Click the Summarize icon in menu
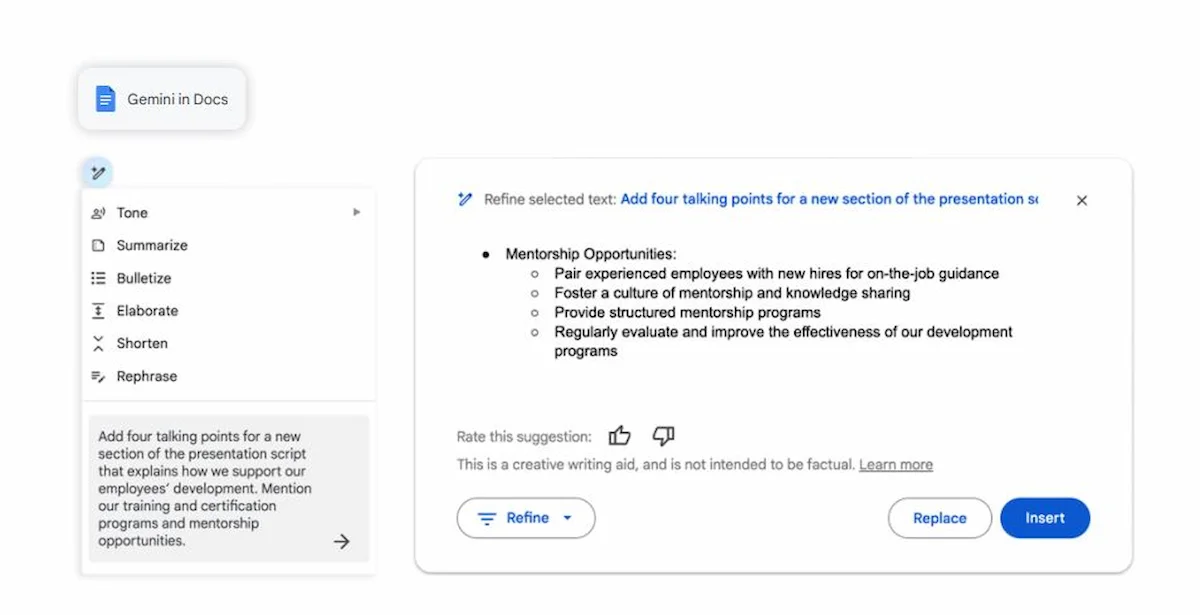This screenshot has height=615, width=1200. point(98,246)
